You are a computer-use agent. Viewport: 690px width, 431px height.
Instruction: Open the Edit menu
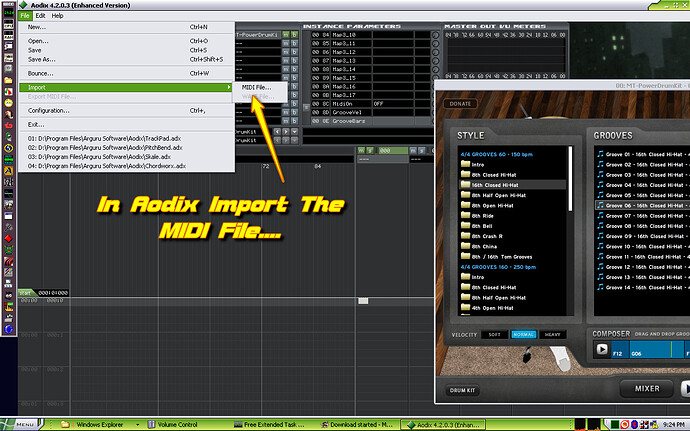pyautogui.click(x=40, y=16)
